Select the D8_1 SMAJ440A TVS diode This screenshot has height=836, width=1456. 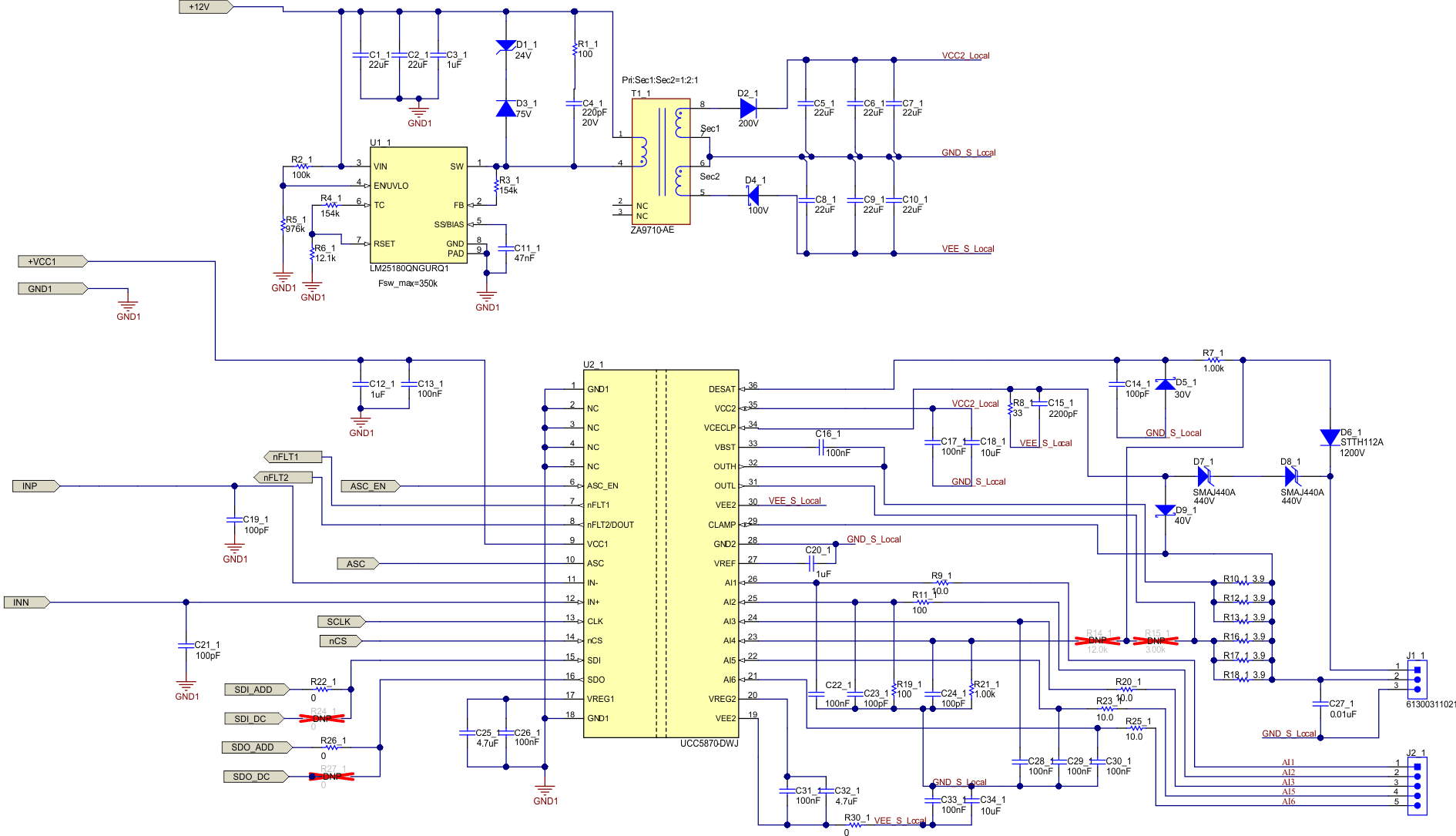coord(1292,476)
